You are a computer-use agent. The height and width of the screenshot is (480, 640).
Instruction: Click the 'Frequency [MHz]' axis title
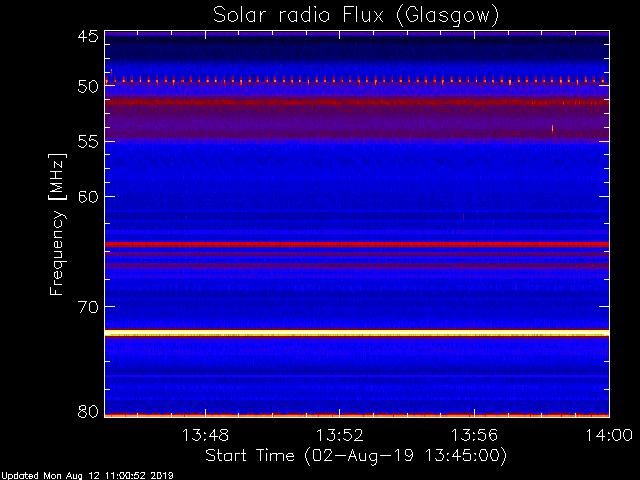(x=57, y=224)
